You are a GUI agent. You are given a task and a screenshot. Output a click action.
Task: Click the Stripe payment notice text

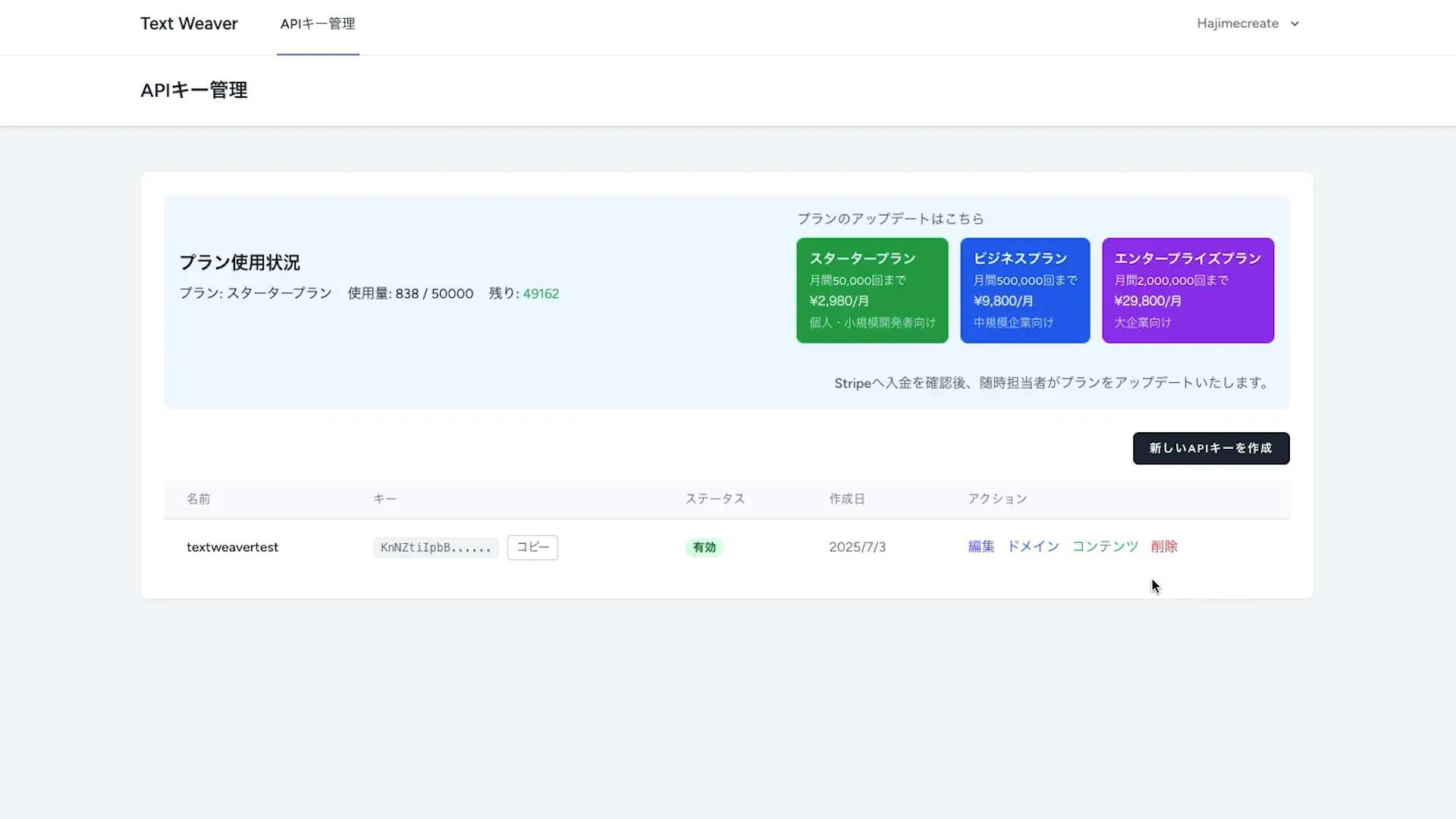[x=1054, y=383]
